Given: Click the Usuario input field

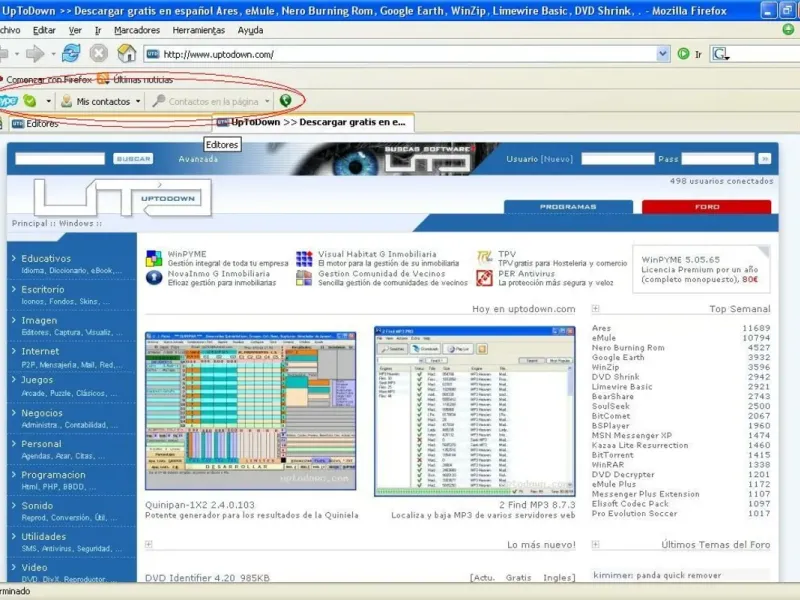Looking at the screenshot, I should point(617,159).
